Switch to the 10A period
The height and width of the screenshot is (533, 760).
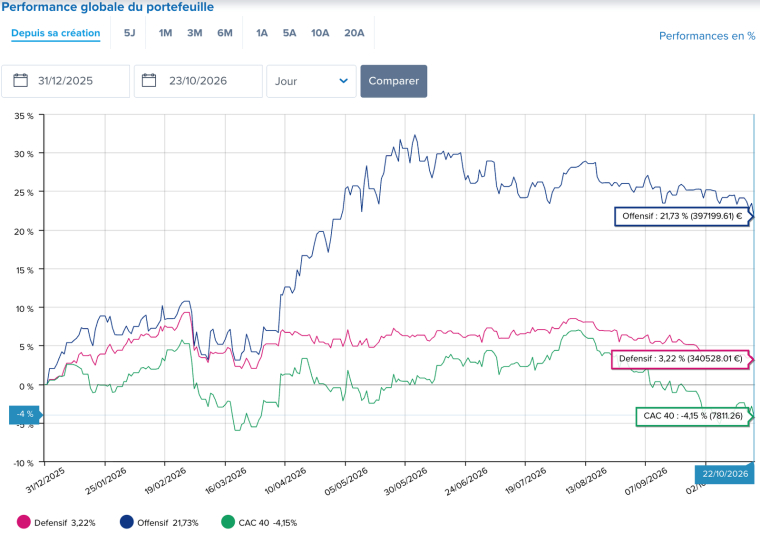320,33
